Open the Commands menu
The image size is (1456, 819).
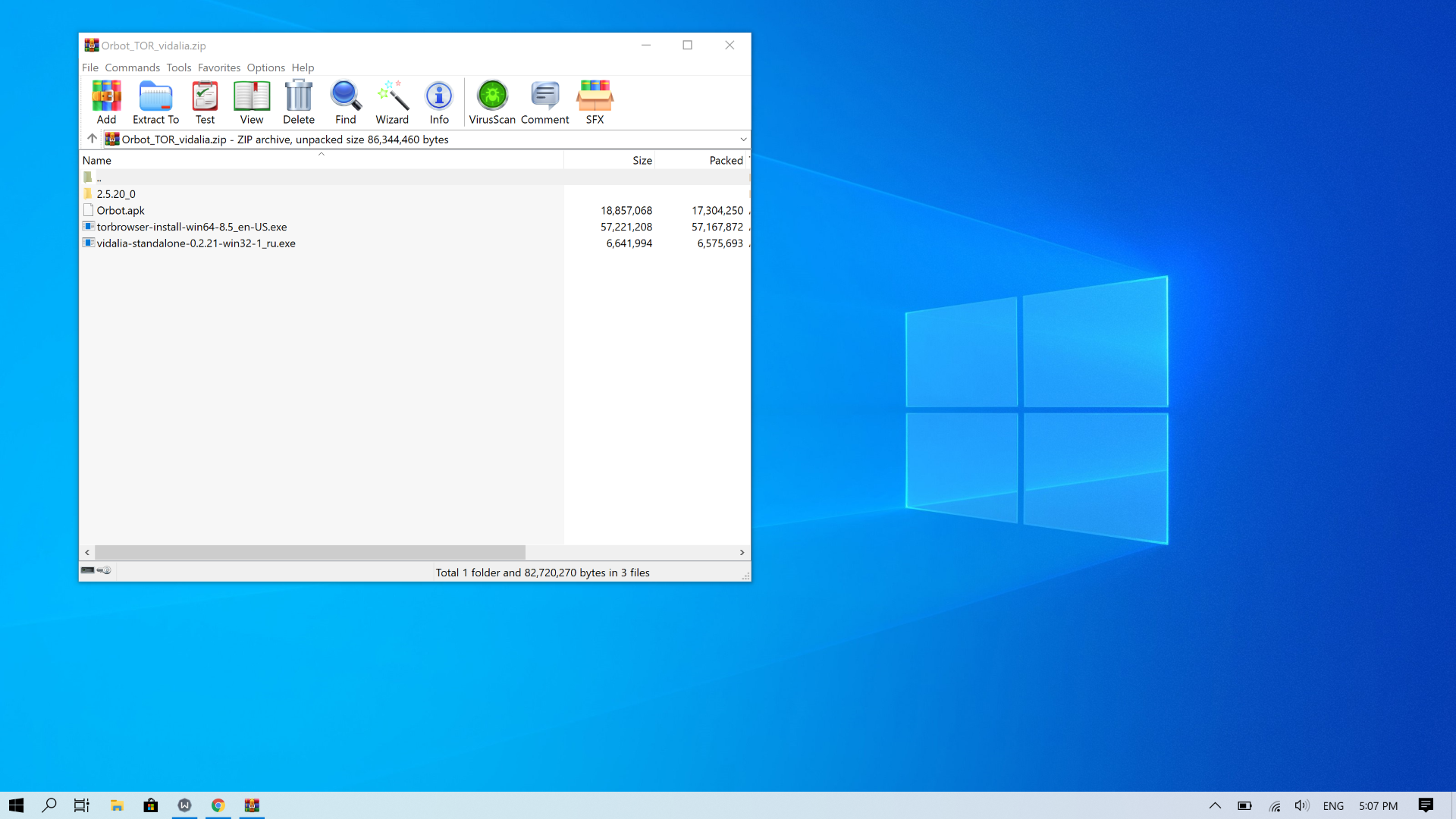pyautogui.click(x=133, y=67)
